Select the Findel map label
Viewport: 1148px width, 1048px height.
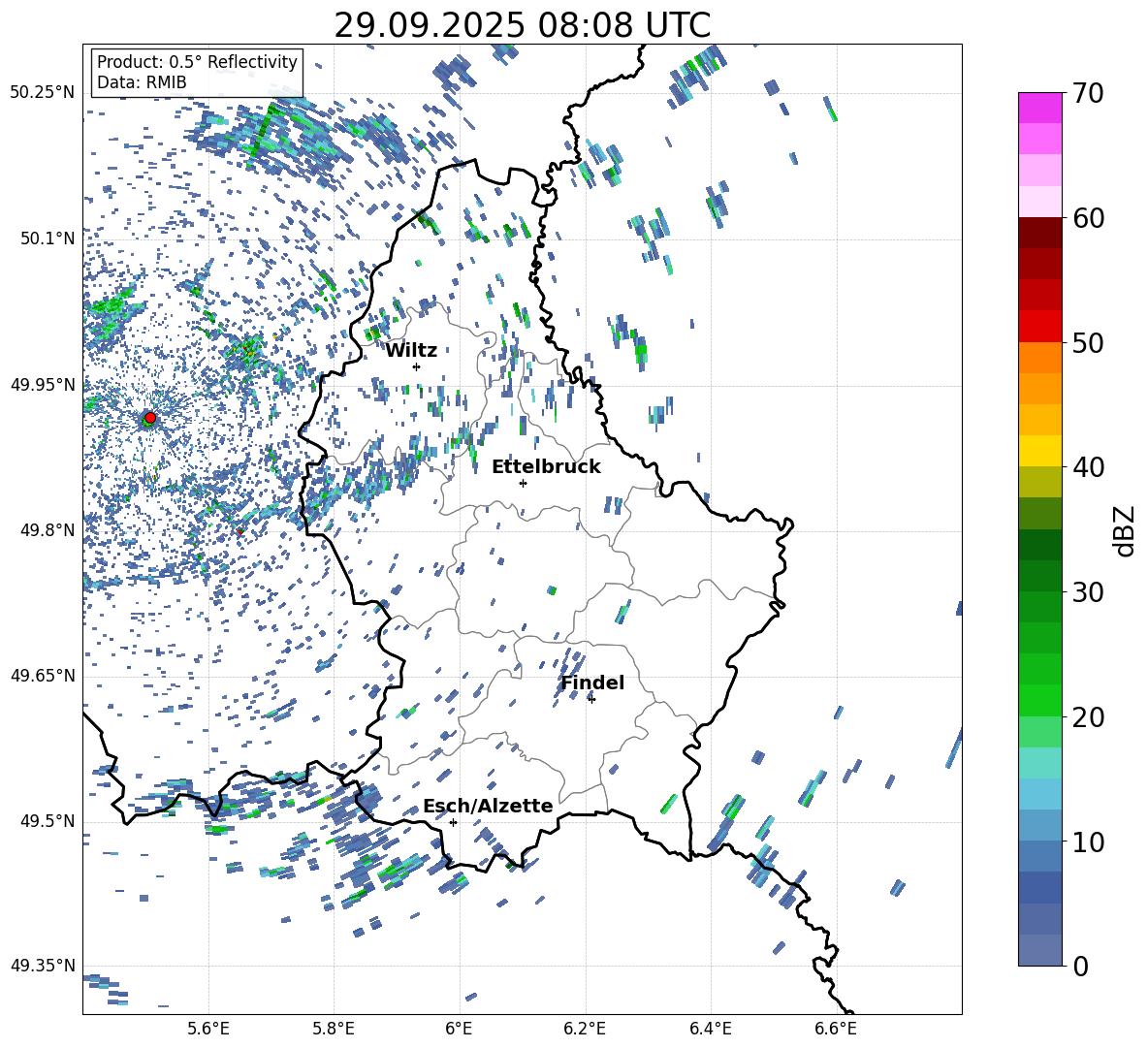[x=592, y=683]
